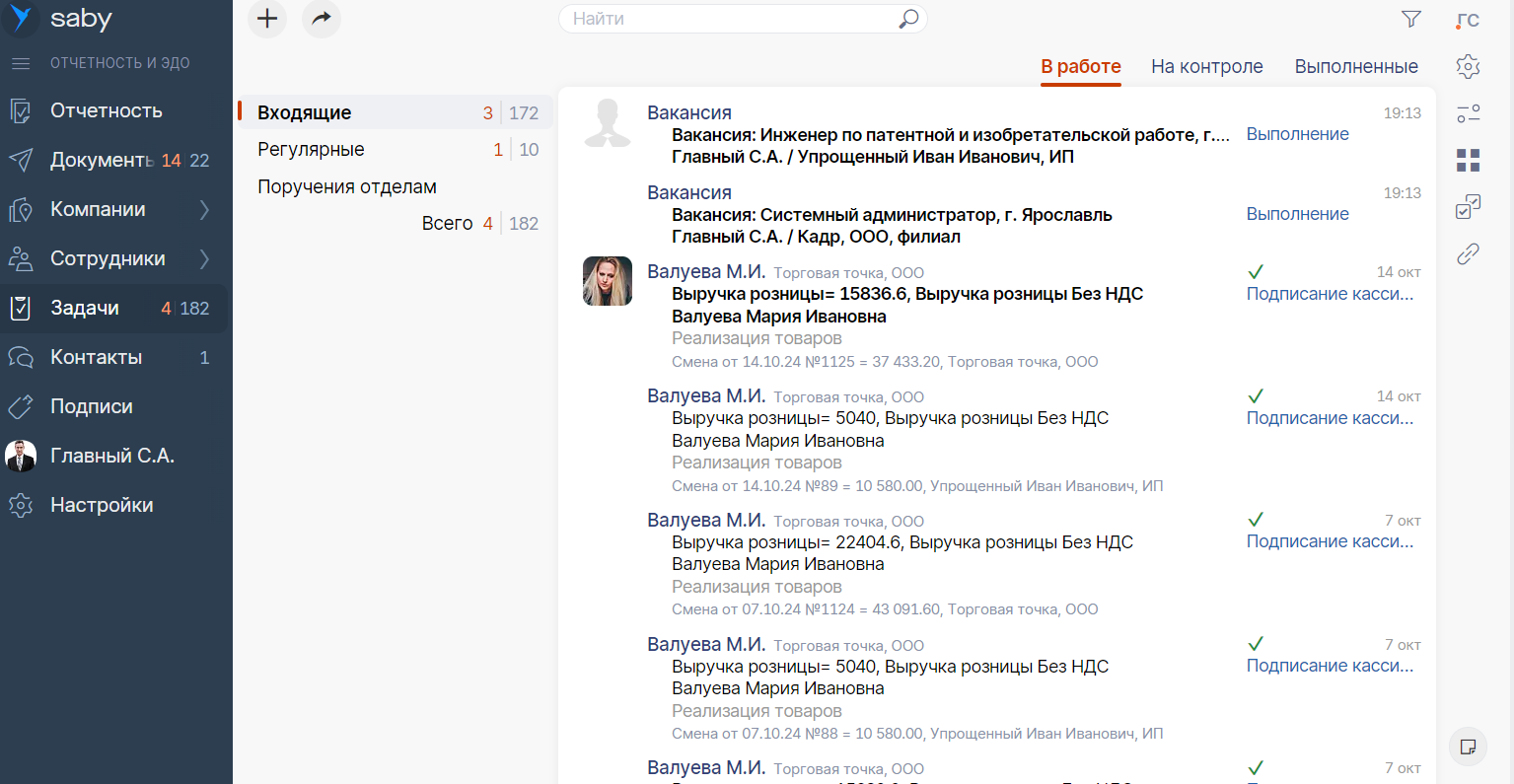Screen dimensions: 1514x784
Task: Open the Регулярные tasks folder
Action: pyautogui.click(x=311, y=150)
